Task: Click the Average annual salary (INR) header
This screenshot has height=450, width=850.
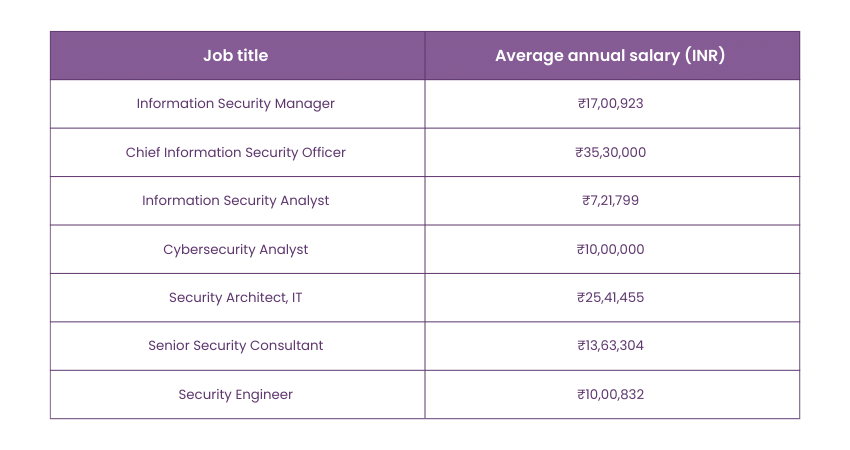Action: tap(610, 56)
